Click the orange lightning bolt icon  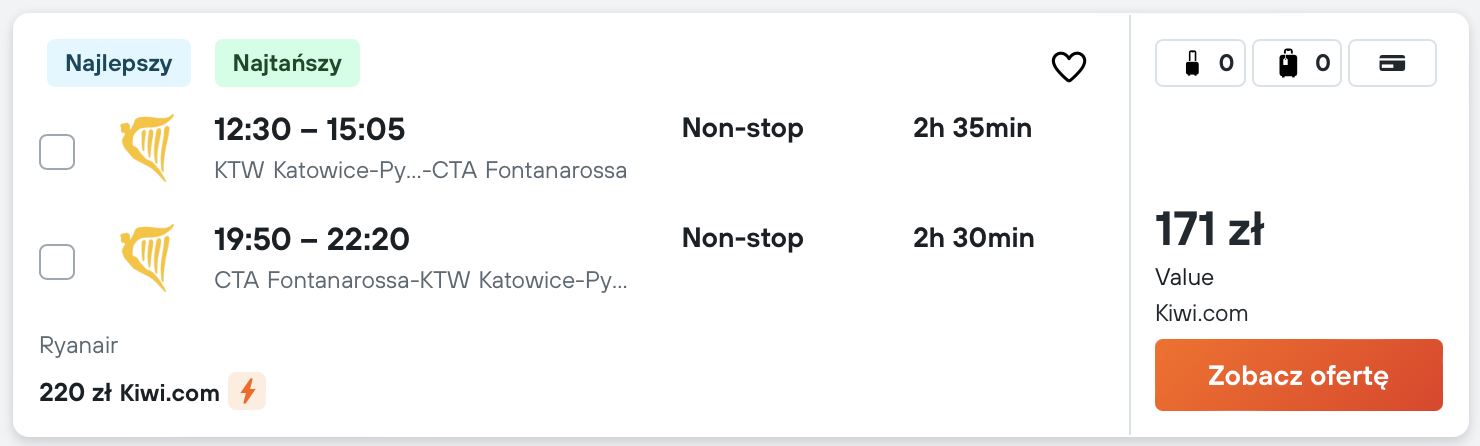247,392
